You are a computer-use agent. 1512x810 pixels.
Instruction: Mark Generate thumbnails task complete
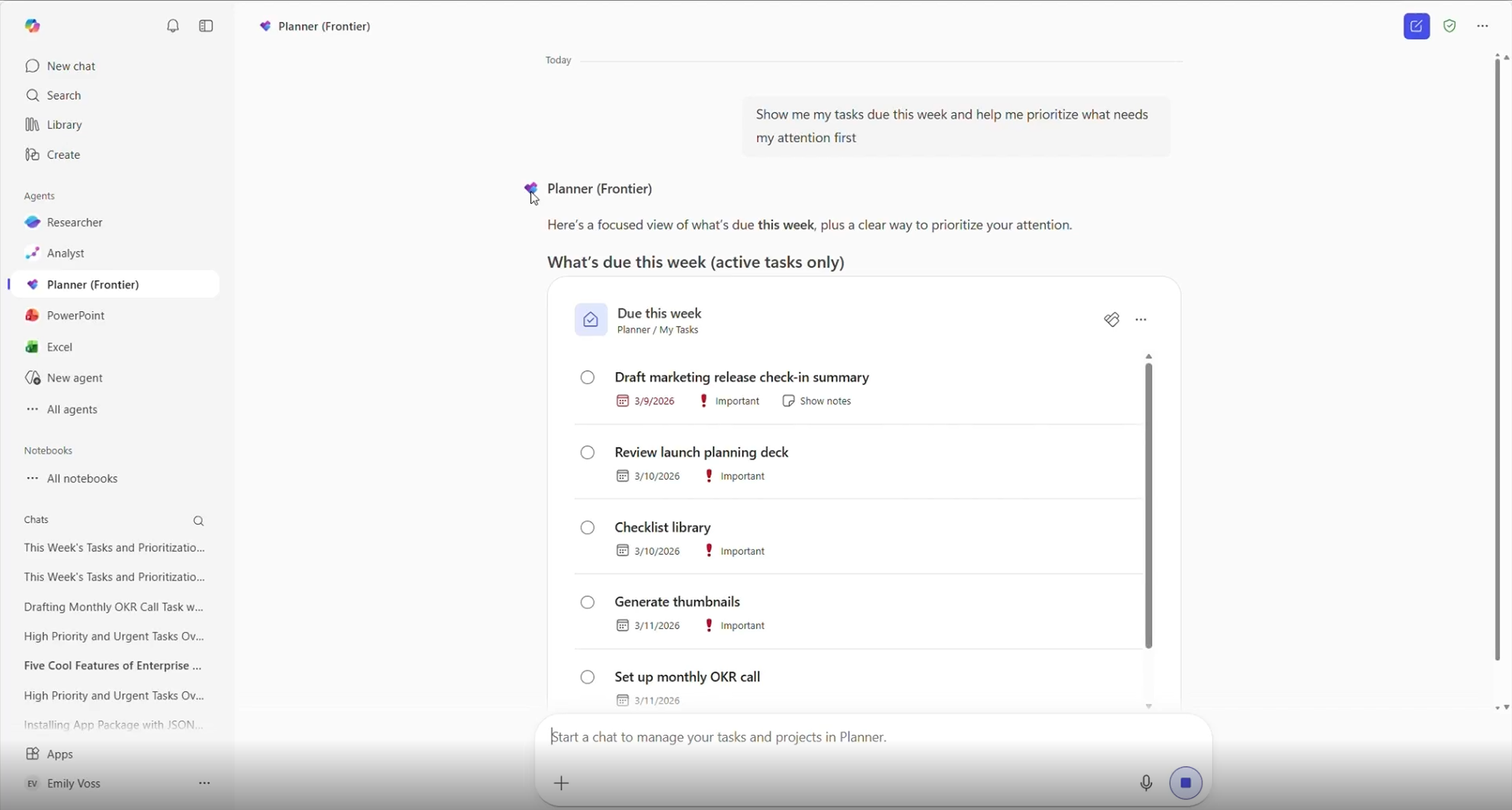(x=587, y=602)
